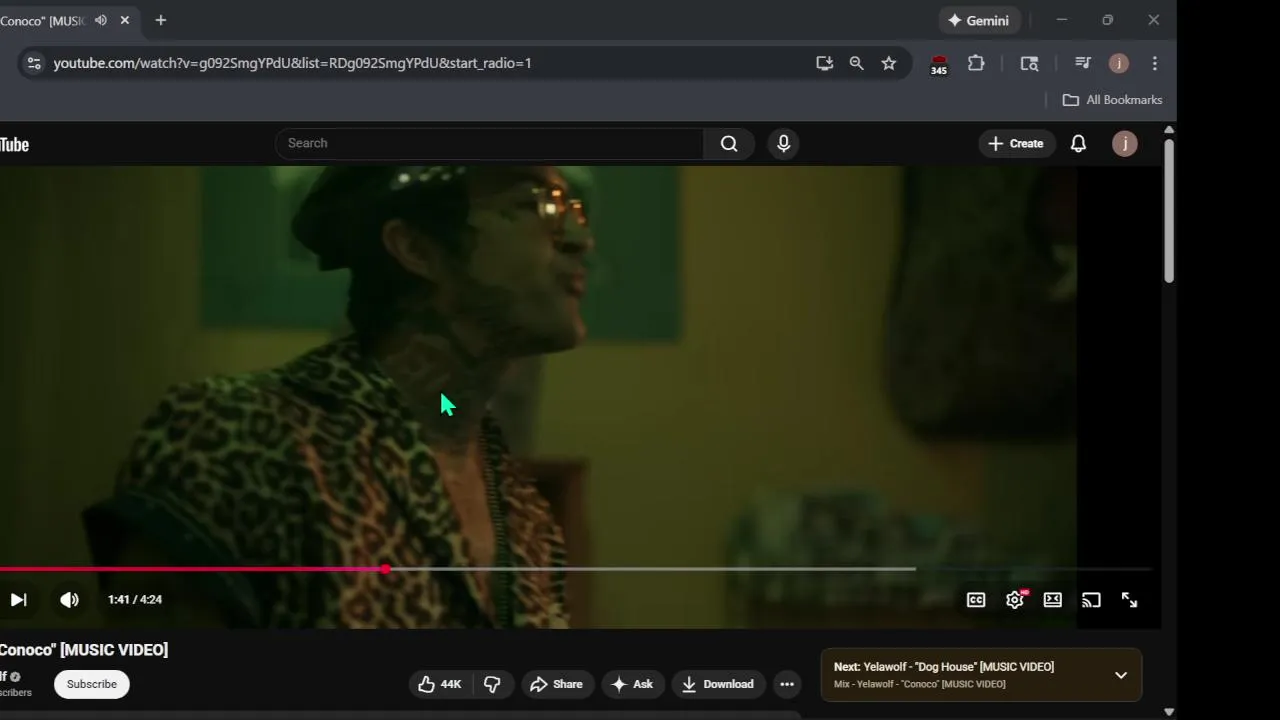Viewport: 1280px width, 720px height.
Task: View site information in address bar
Action: 34,63
